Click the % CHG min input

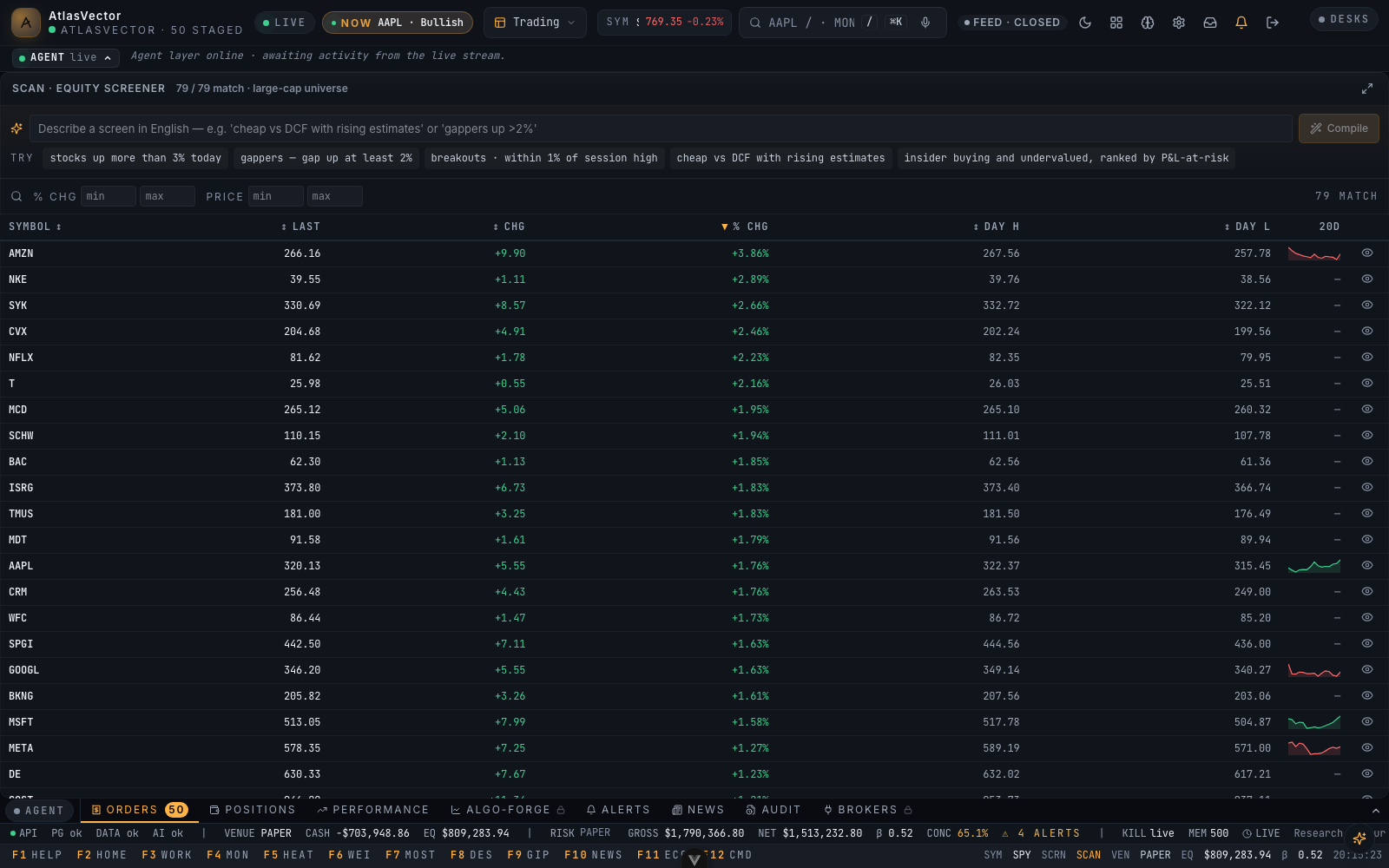[x=109, y=196]
